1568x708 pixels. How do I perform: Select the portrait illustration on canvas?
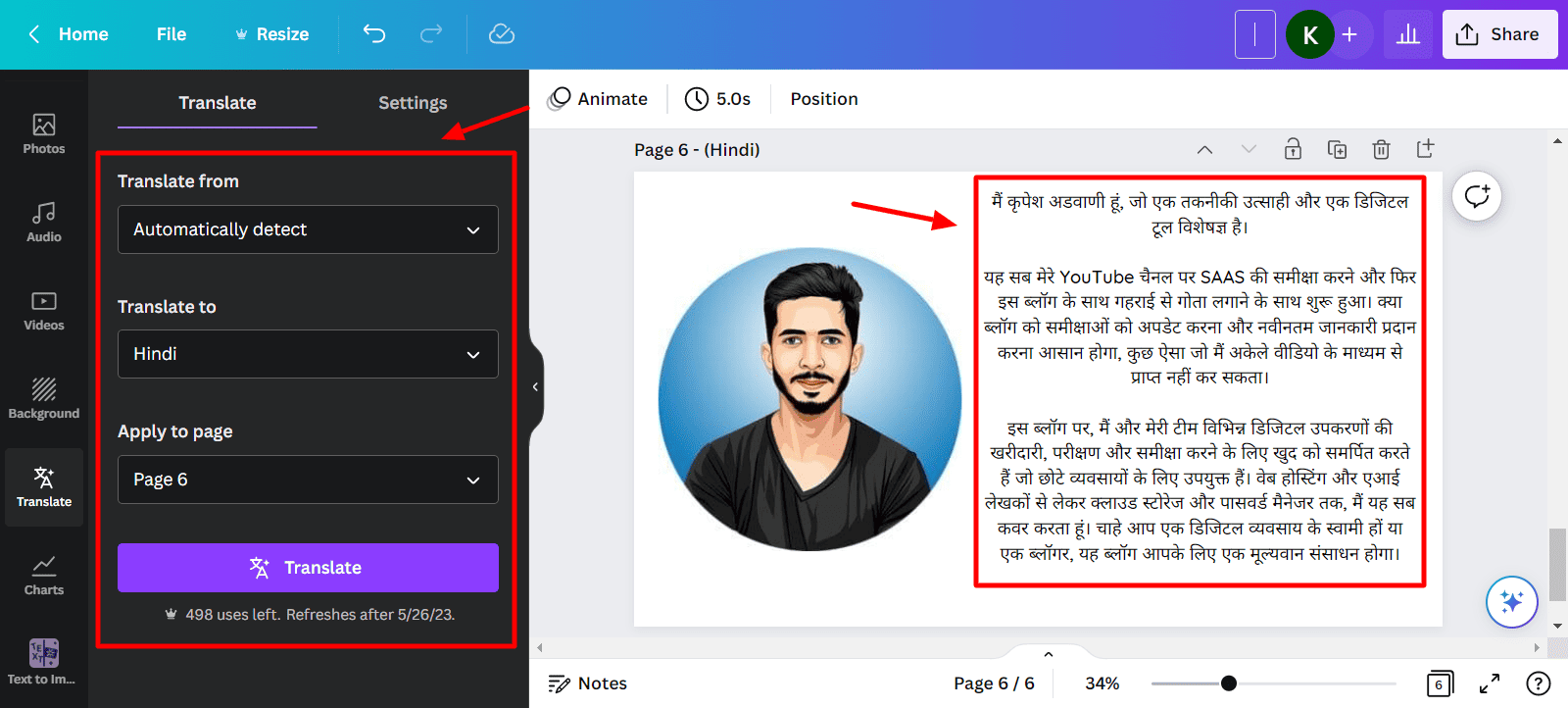pyautogui.click(x=809, y=400)
